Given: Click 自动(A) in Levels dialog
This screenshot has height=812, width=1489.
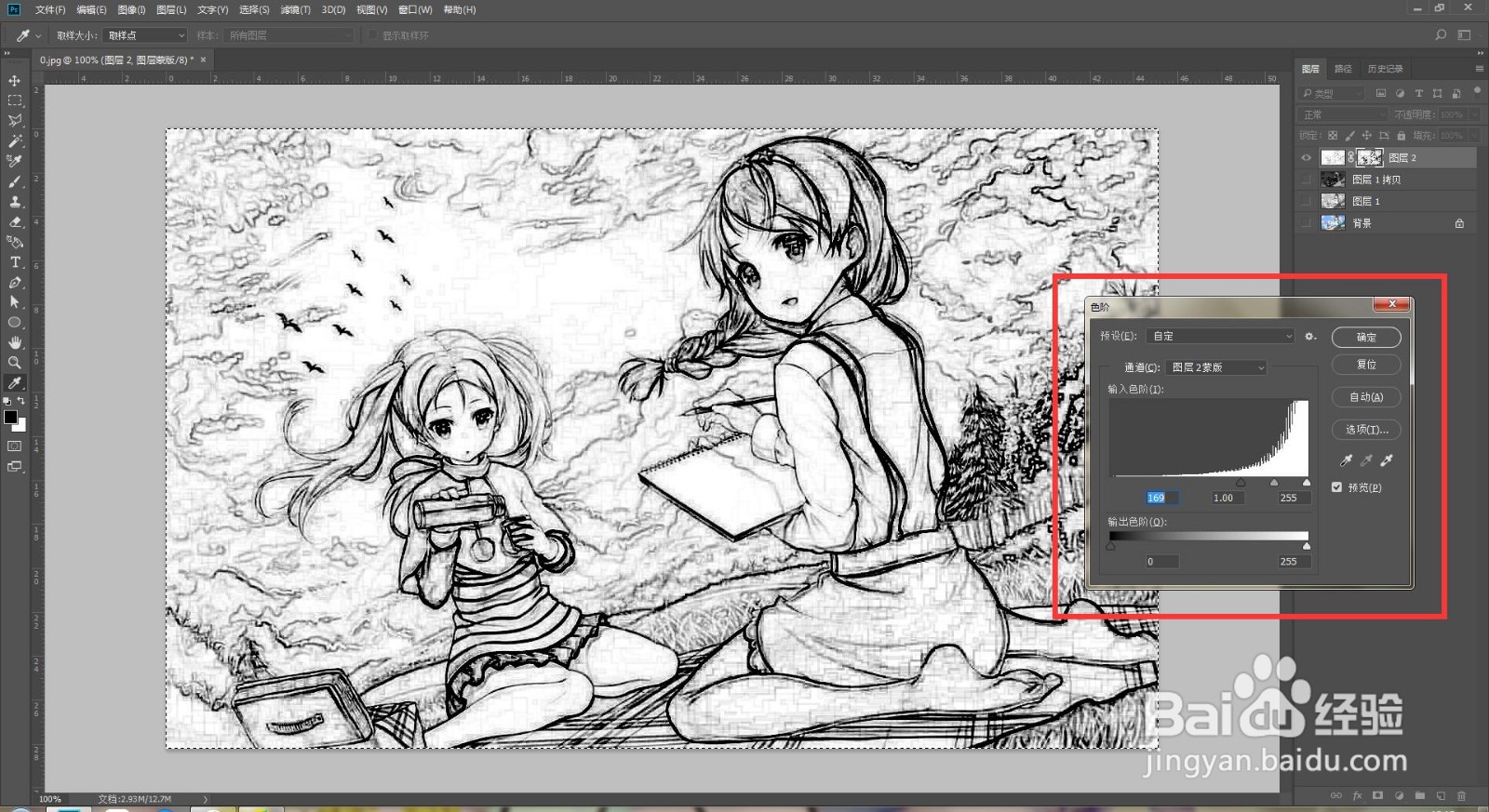Looking at the screenshot, I should (1366, 397).
